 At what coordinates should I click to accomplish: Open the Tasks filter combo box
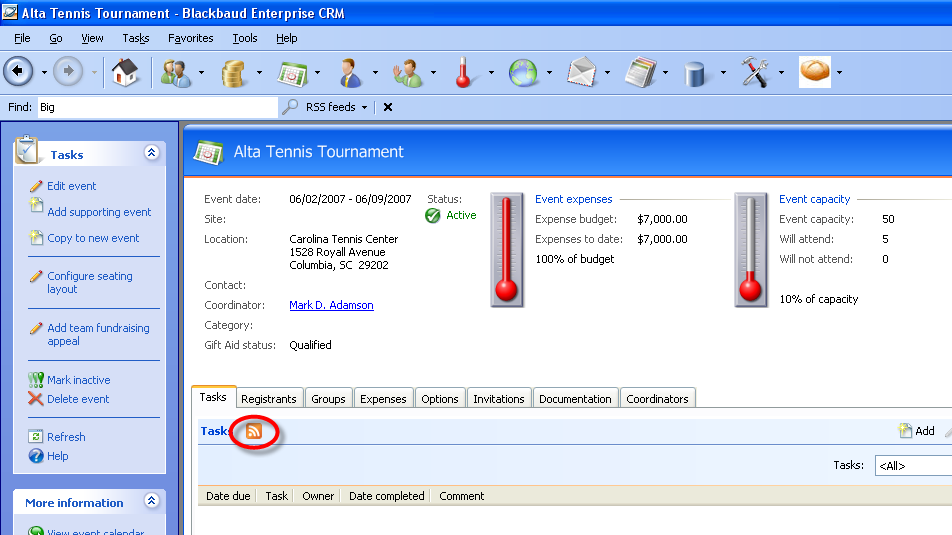coord(912,466)
